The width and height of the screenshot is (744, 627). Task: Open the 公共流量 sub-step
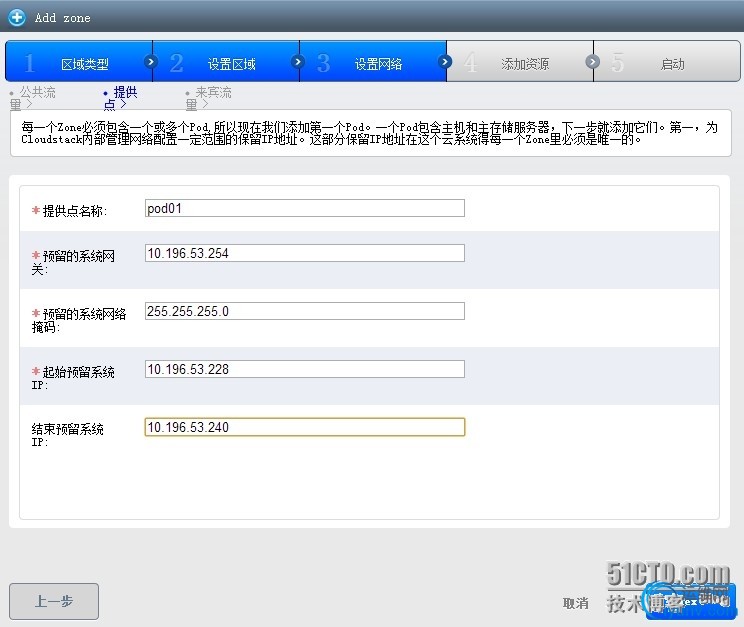pyautogui.click(x=32, y=98)
